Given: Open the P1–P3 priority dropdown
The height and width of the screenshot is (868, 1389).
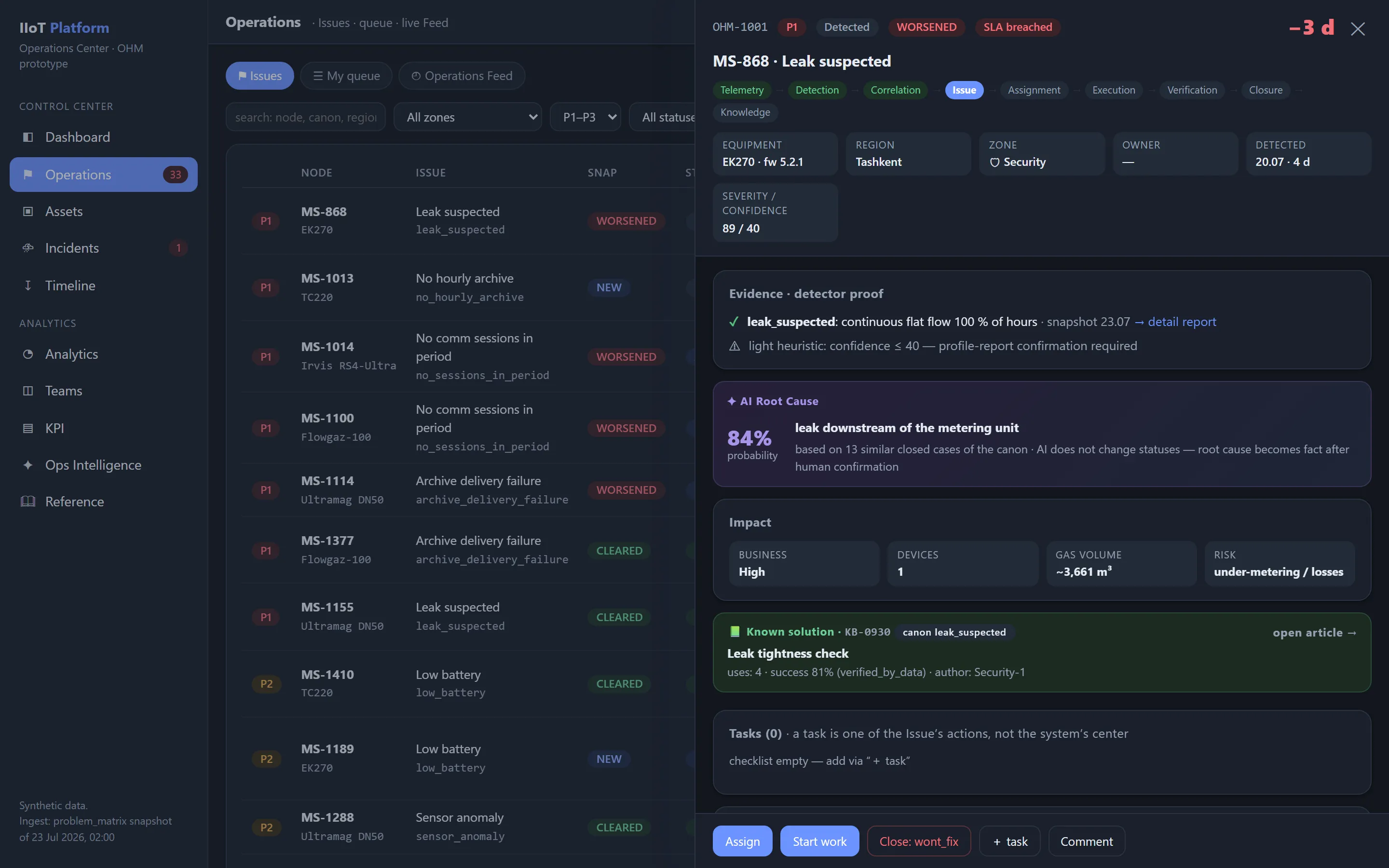Looking at the screenshot, I should (x=585, y=117).
